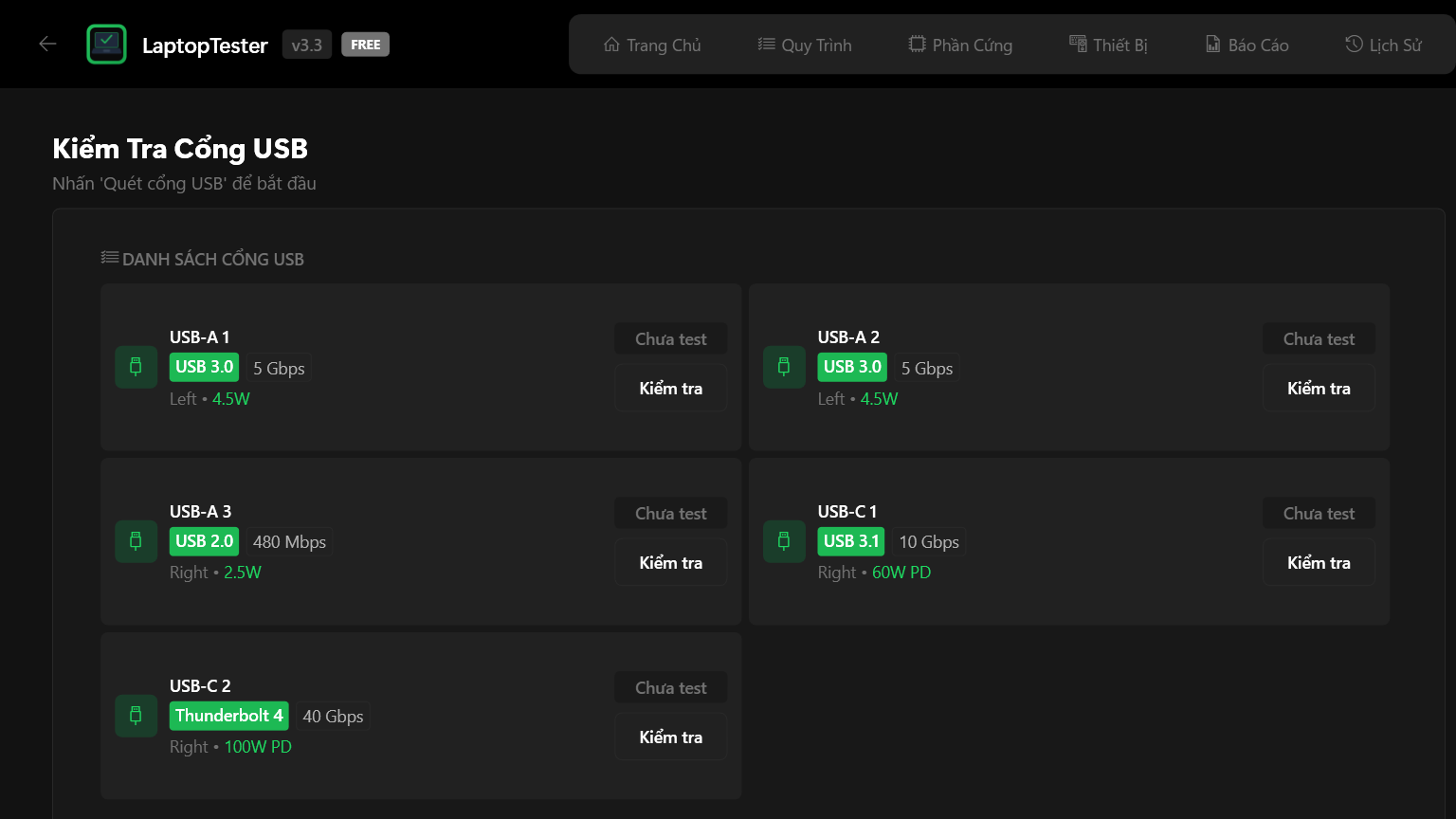Click the FREE badge next to version
1456x819 pixels.
(365, 45)
